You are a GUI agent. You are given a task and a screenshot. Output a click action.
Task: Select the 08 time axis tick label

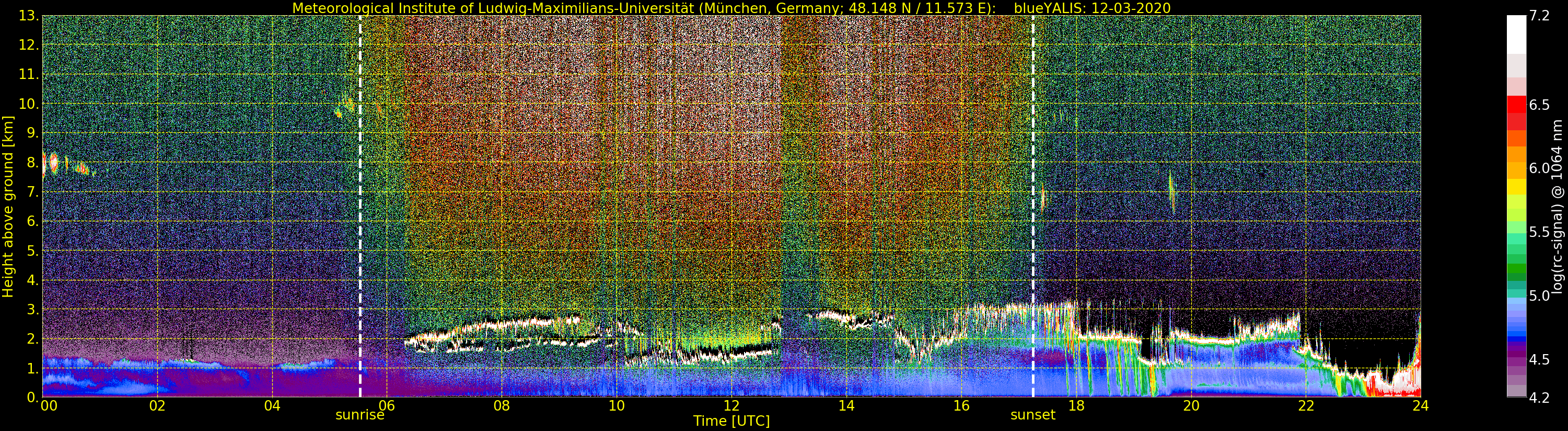pos(502,406)
